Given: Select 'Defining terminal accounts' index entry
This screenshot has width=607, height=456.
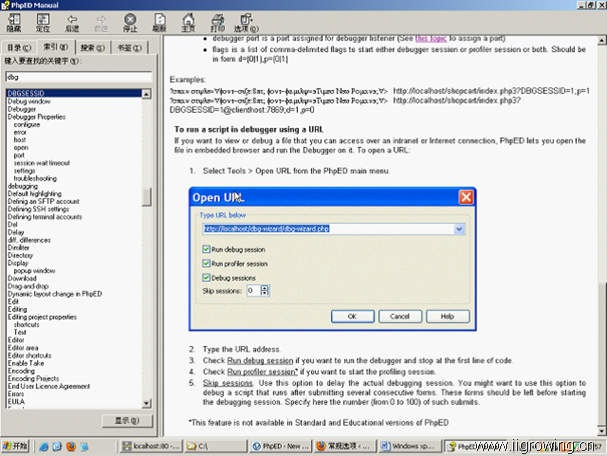Looking at the screenshot, I should [x=45, y=217].
